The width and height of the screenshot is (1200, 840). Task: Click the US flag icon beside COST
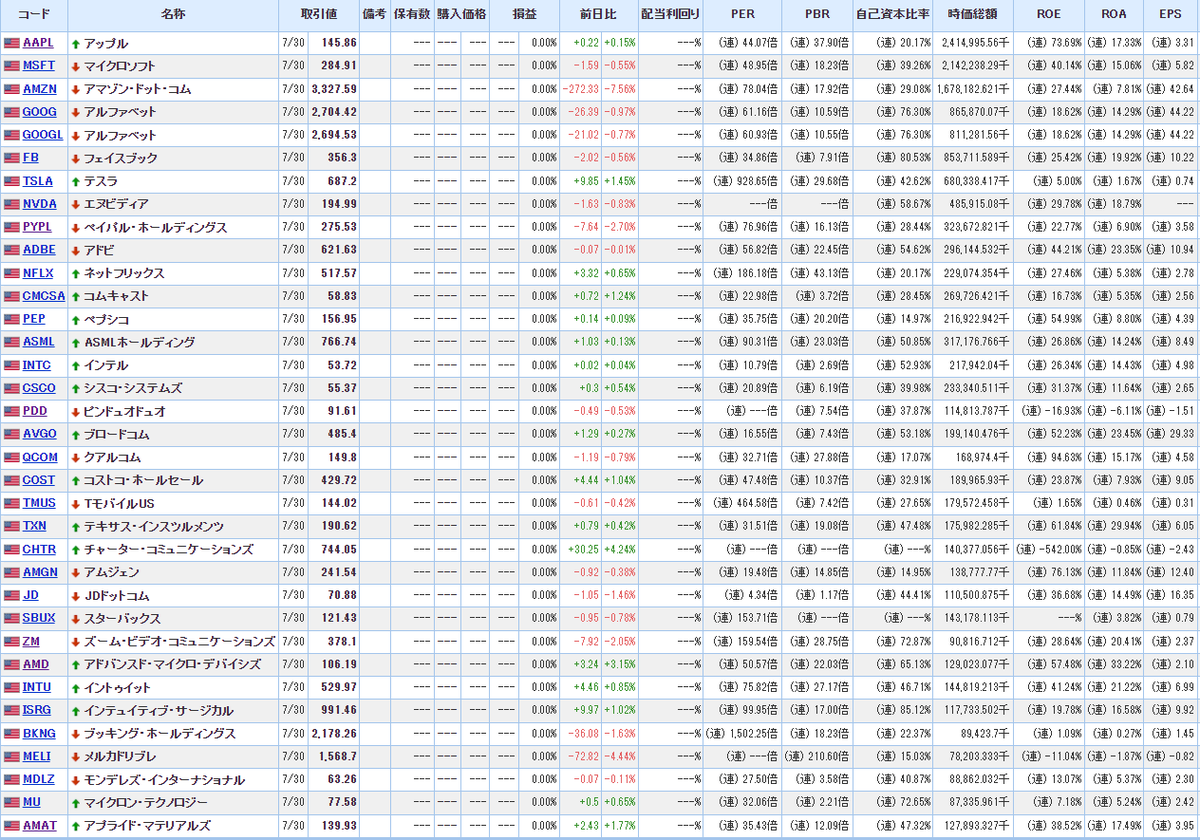click(11, 480)
